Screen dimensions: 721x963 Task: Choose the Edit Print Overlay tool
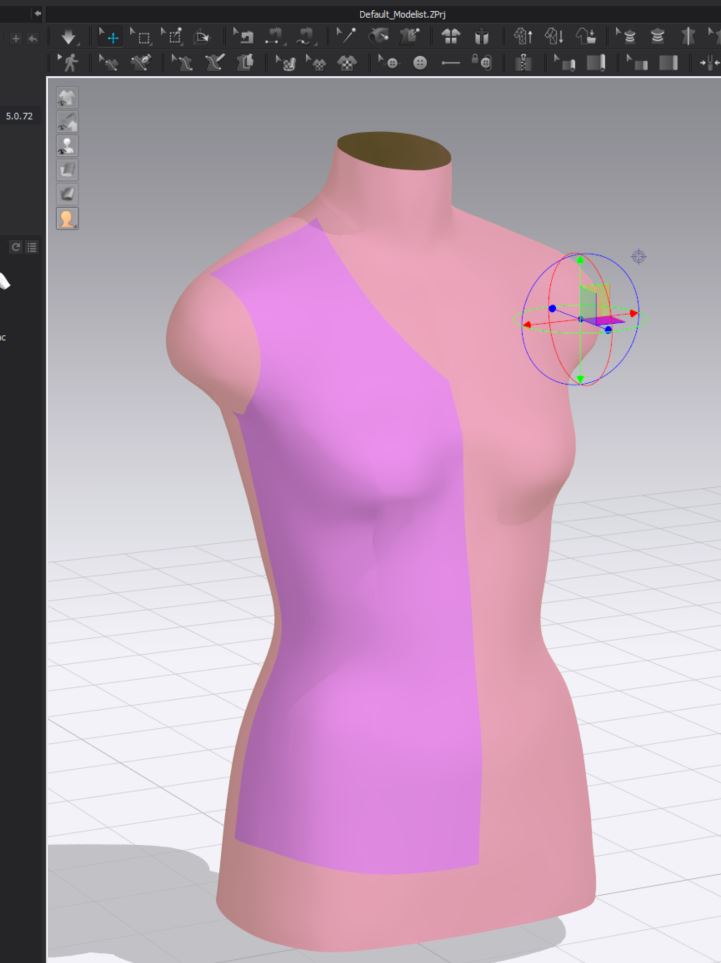point(317,62)
